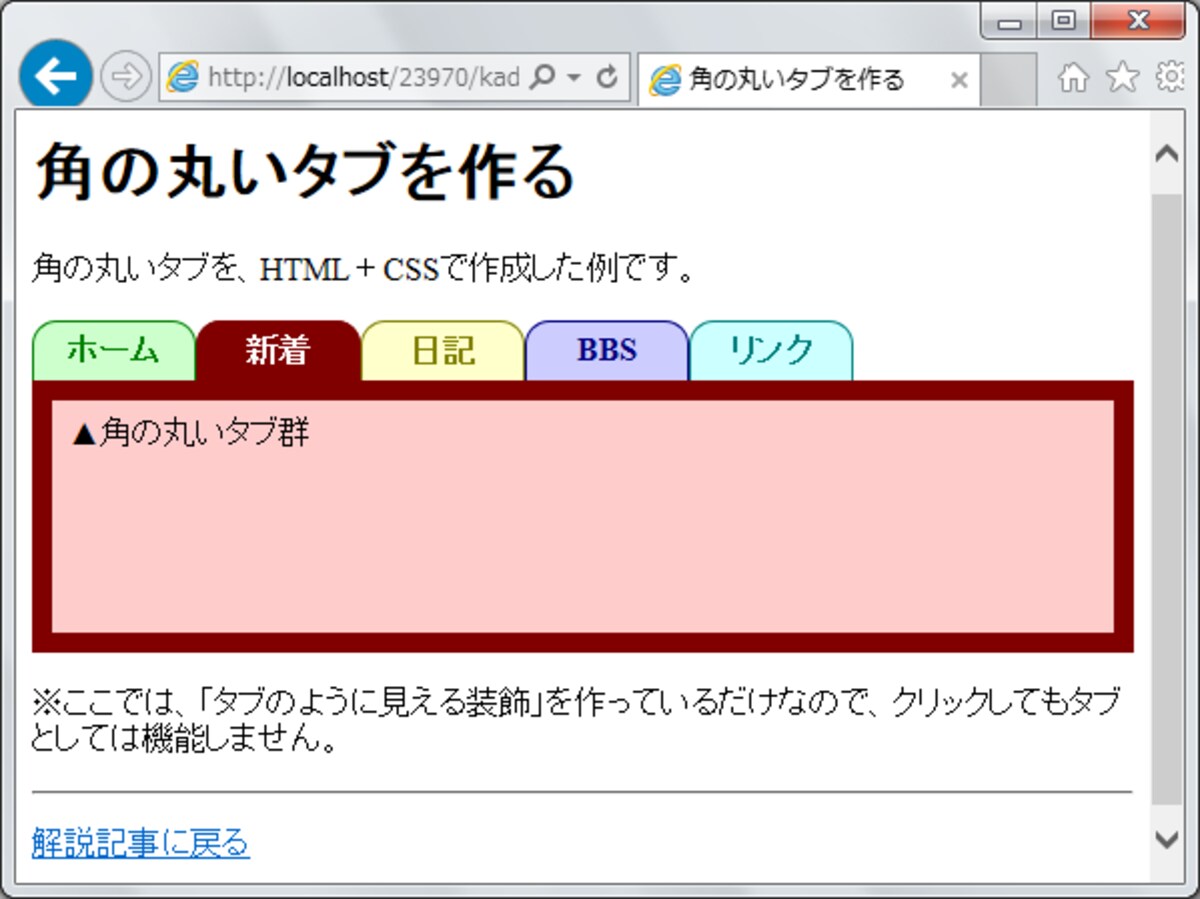Go back with the blue back arrow
Image resolution: width=1200 pixels, height=899 pixels.
tap(55, 77)
